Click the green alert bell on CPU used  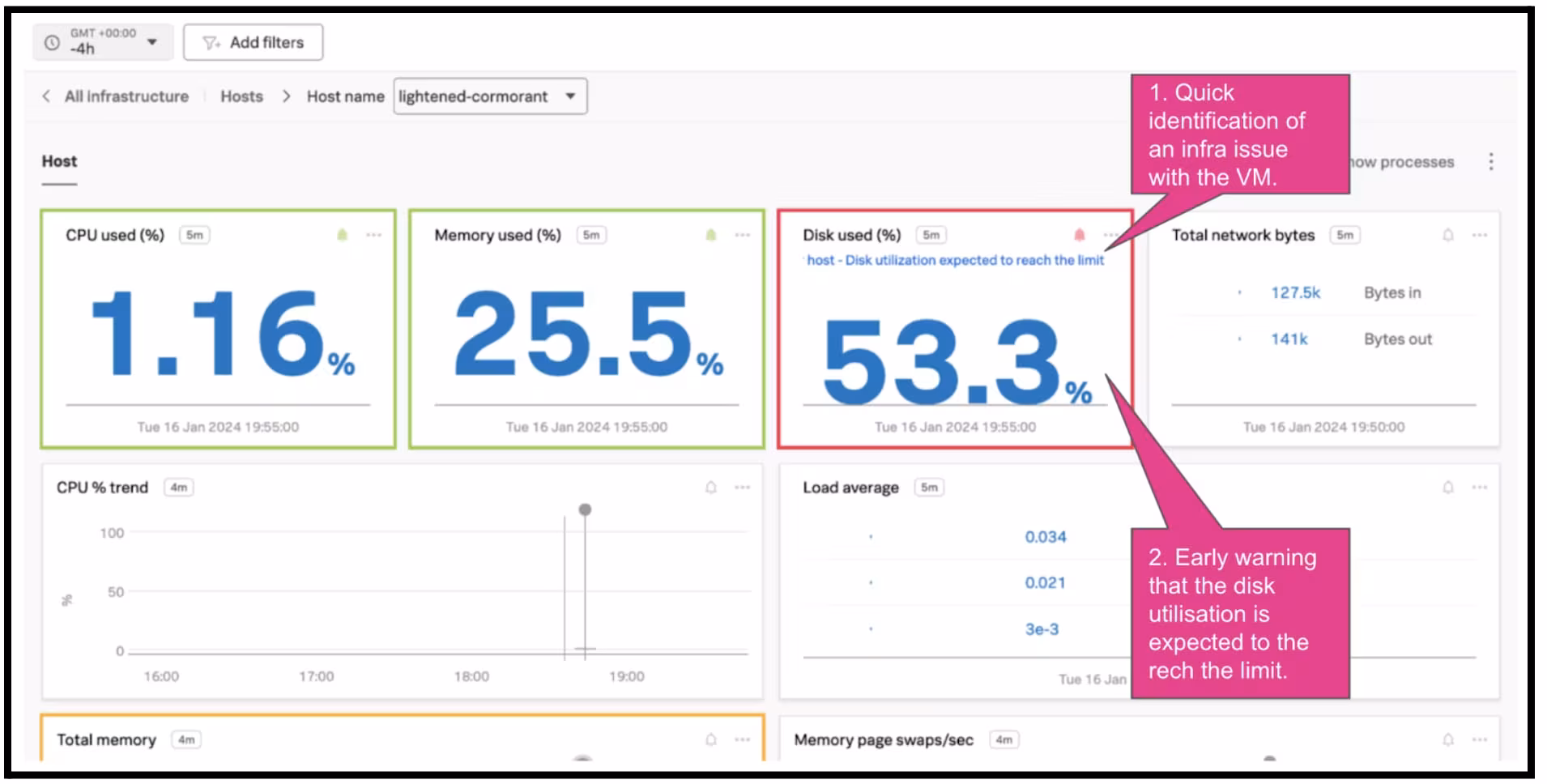(x=342, y=235)
